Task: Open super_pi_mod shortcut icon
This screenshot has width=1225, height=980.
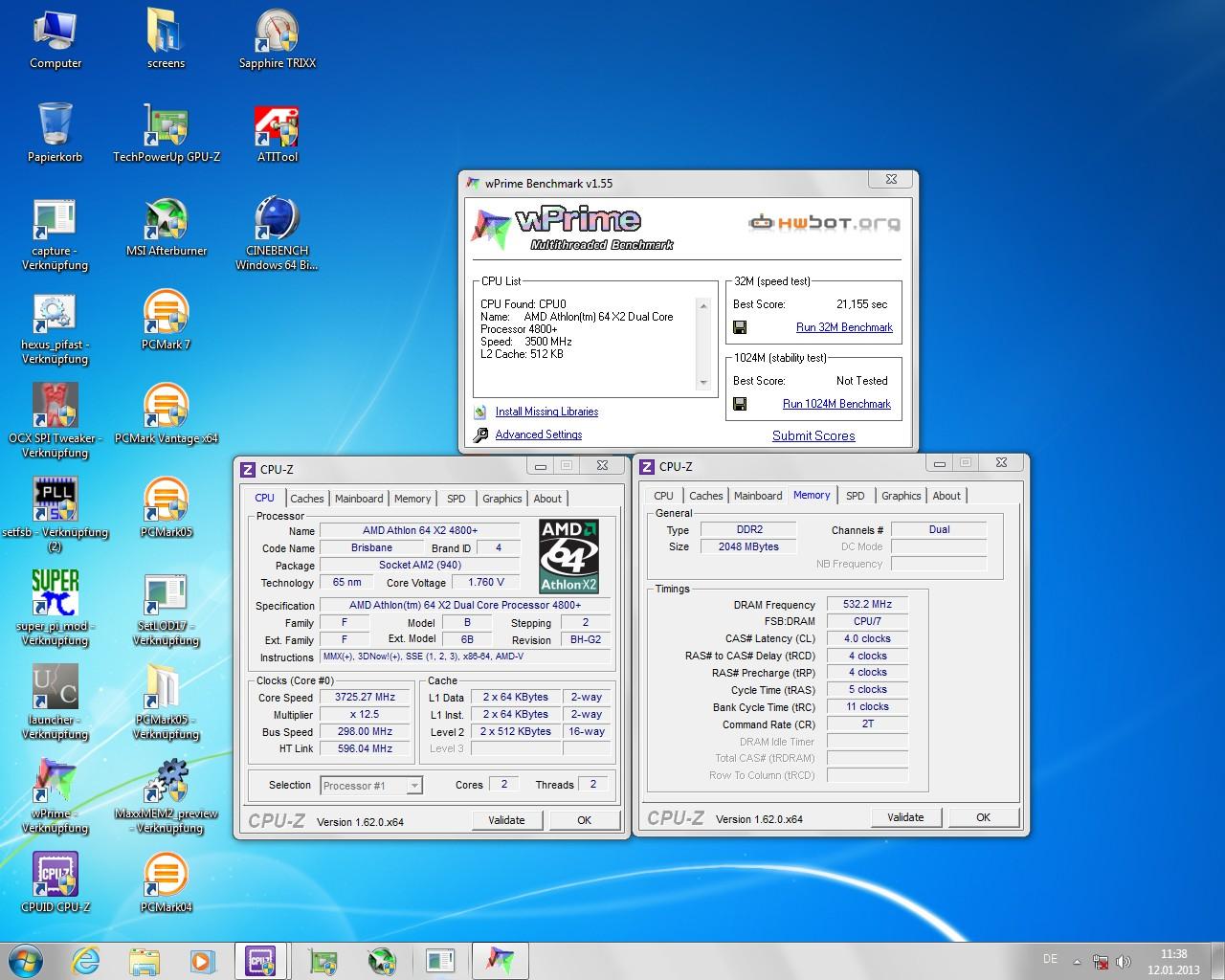Action: point(56,610)
